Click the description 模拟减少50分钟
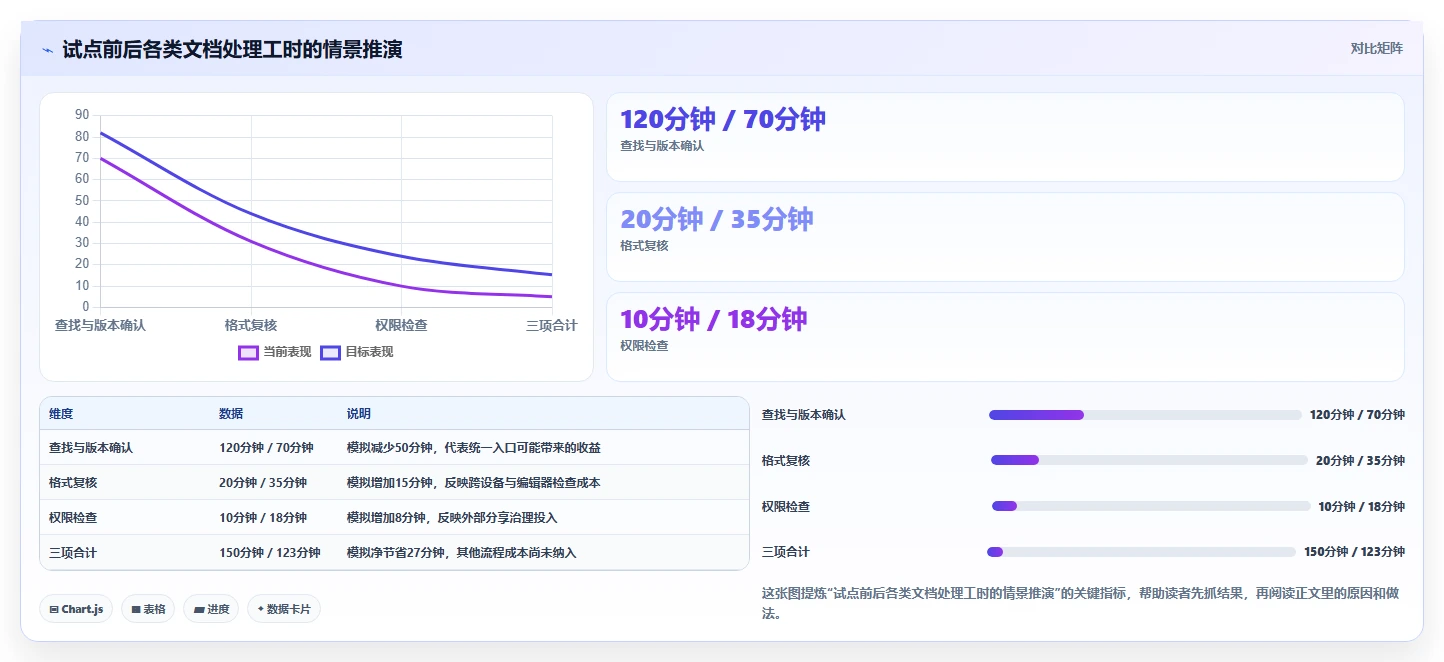Image resolution: width=1444 pixels, height=662 pixels. (474, 448)
